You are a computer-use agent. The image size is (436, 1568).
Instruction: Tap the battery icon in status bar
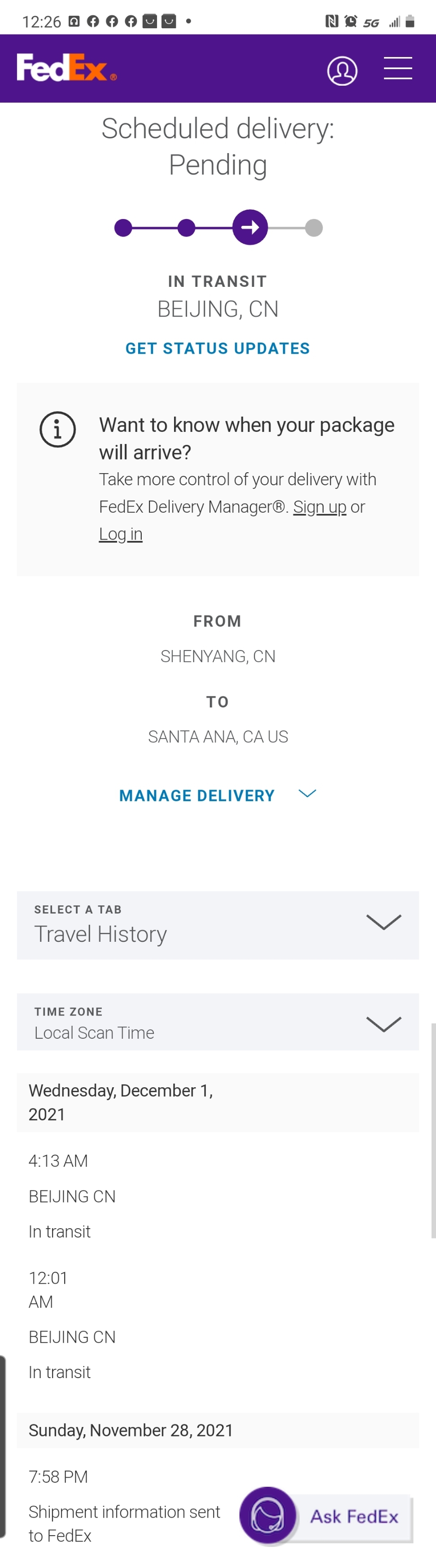(410, 21)
